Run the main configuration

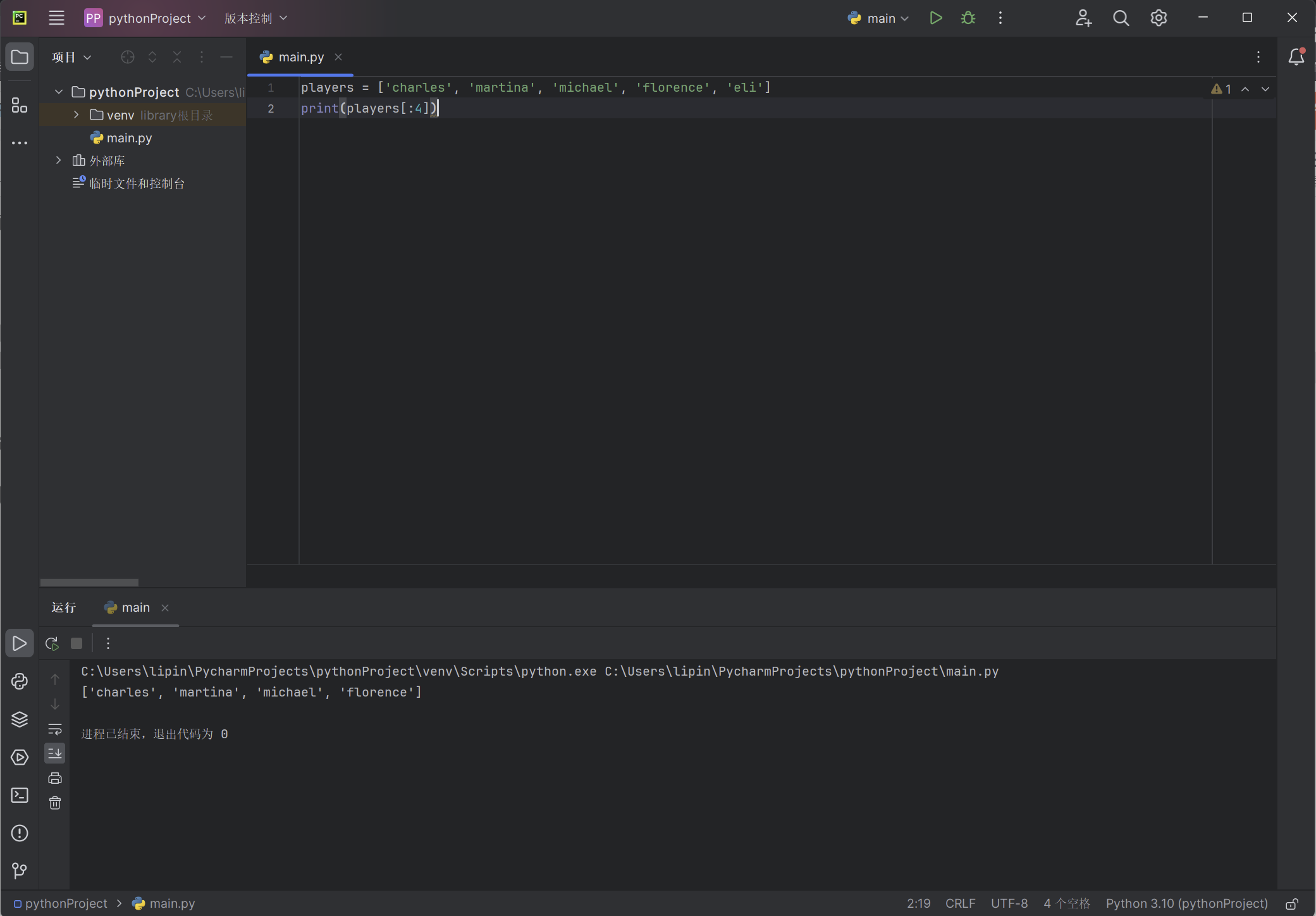tap(936, 18)
